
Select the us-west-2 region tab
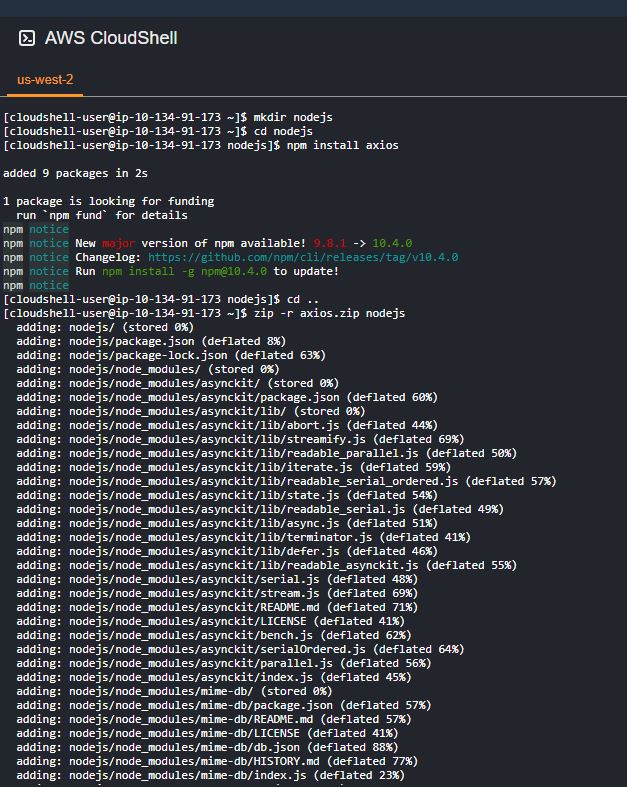(x=45, y=80)
